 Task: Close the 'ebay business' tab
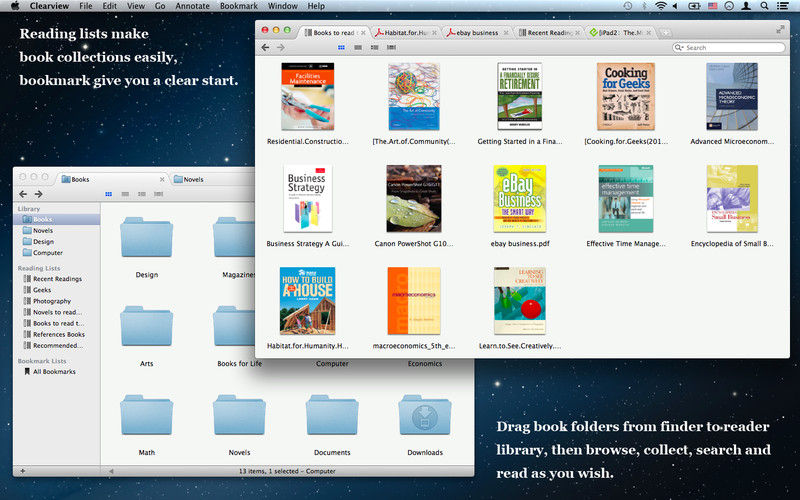coord(506,33)
